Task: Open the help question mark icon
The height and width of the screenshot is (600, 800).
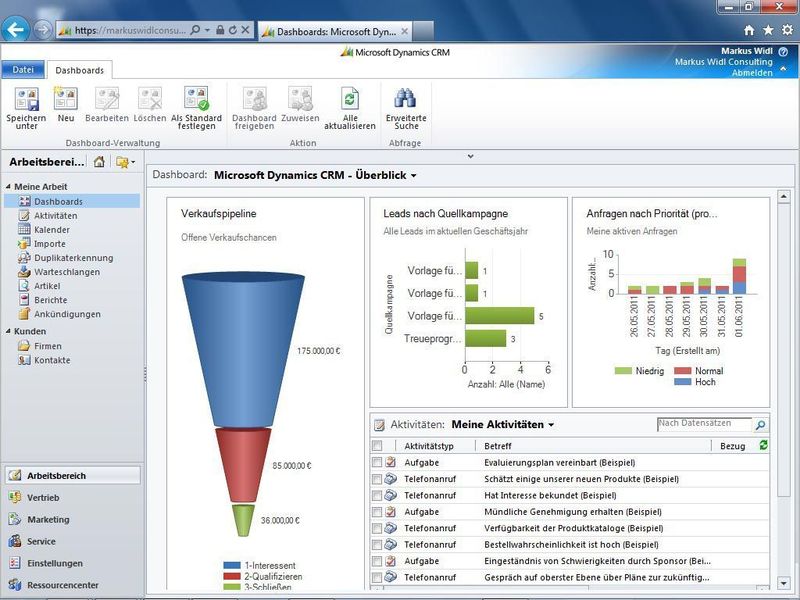Action: coord(783,52)
